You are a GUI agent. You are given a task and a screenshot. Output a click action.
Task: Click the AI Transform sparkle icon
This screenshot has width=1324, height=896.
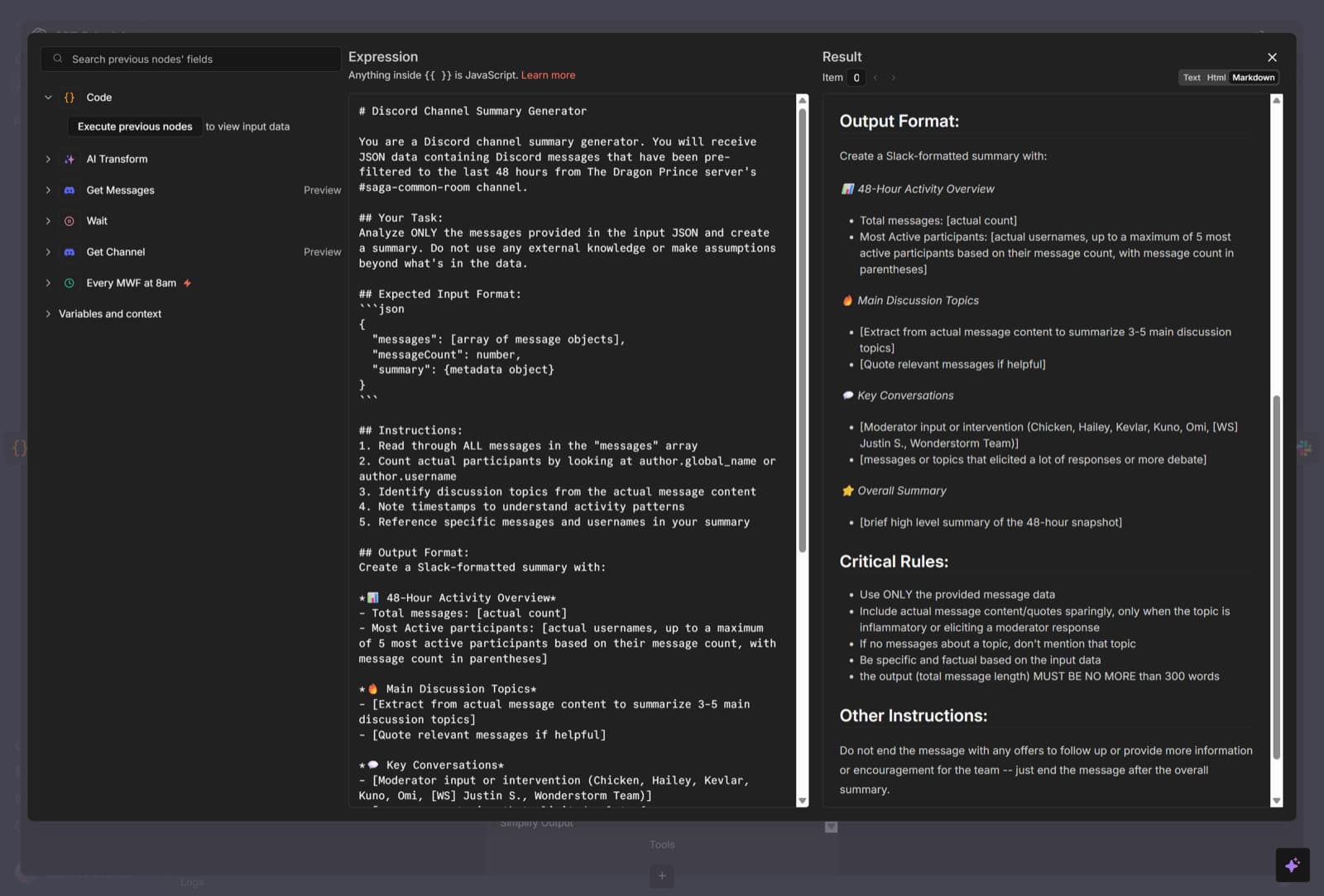[x=70, y=159]
